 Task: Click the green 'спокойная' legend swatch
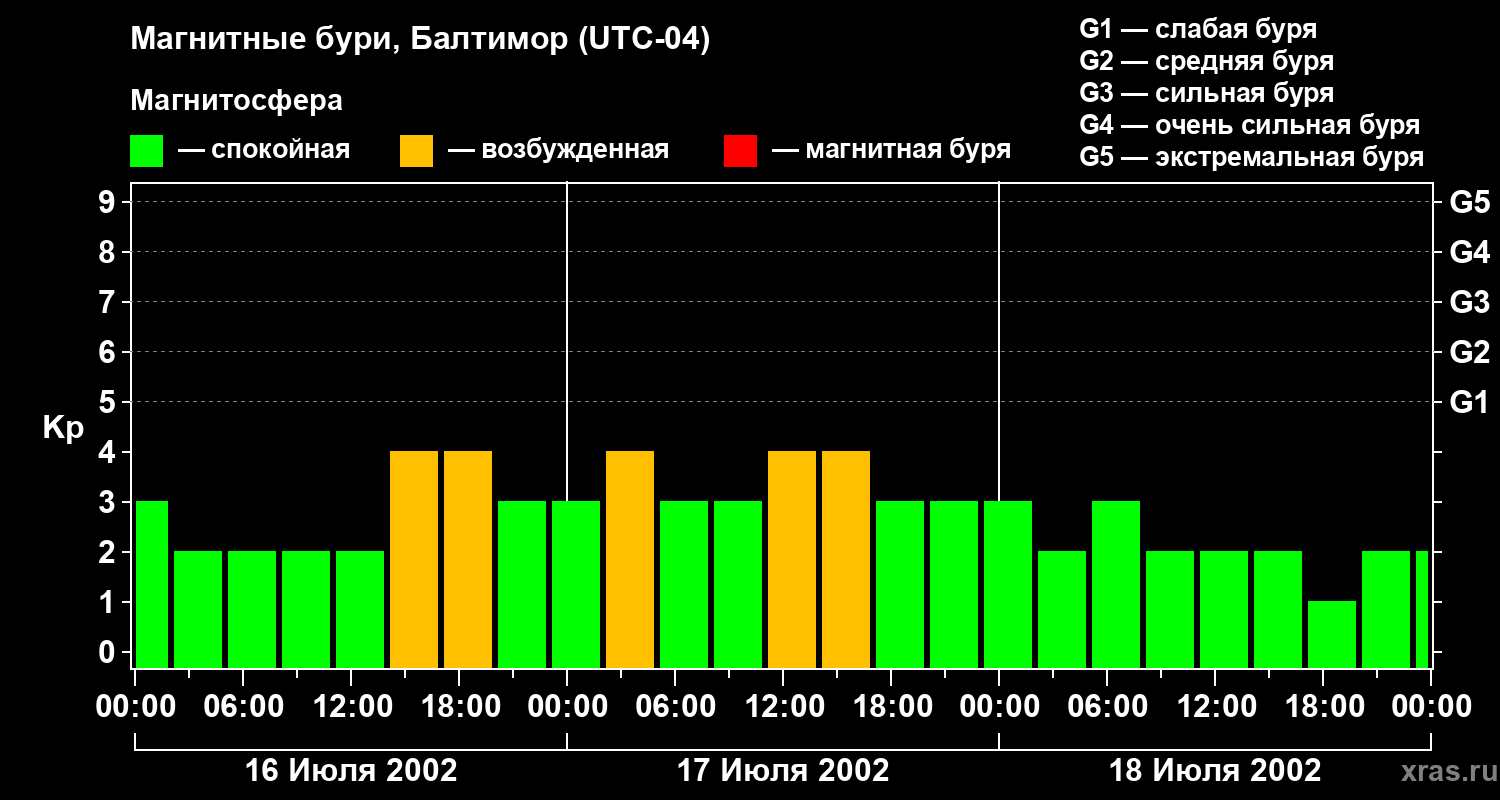[146, 151]
